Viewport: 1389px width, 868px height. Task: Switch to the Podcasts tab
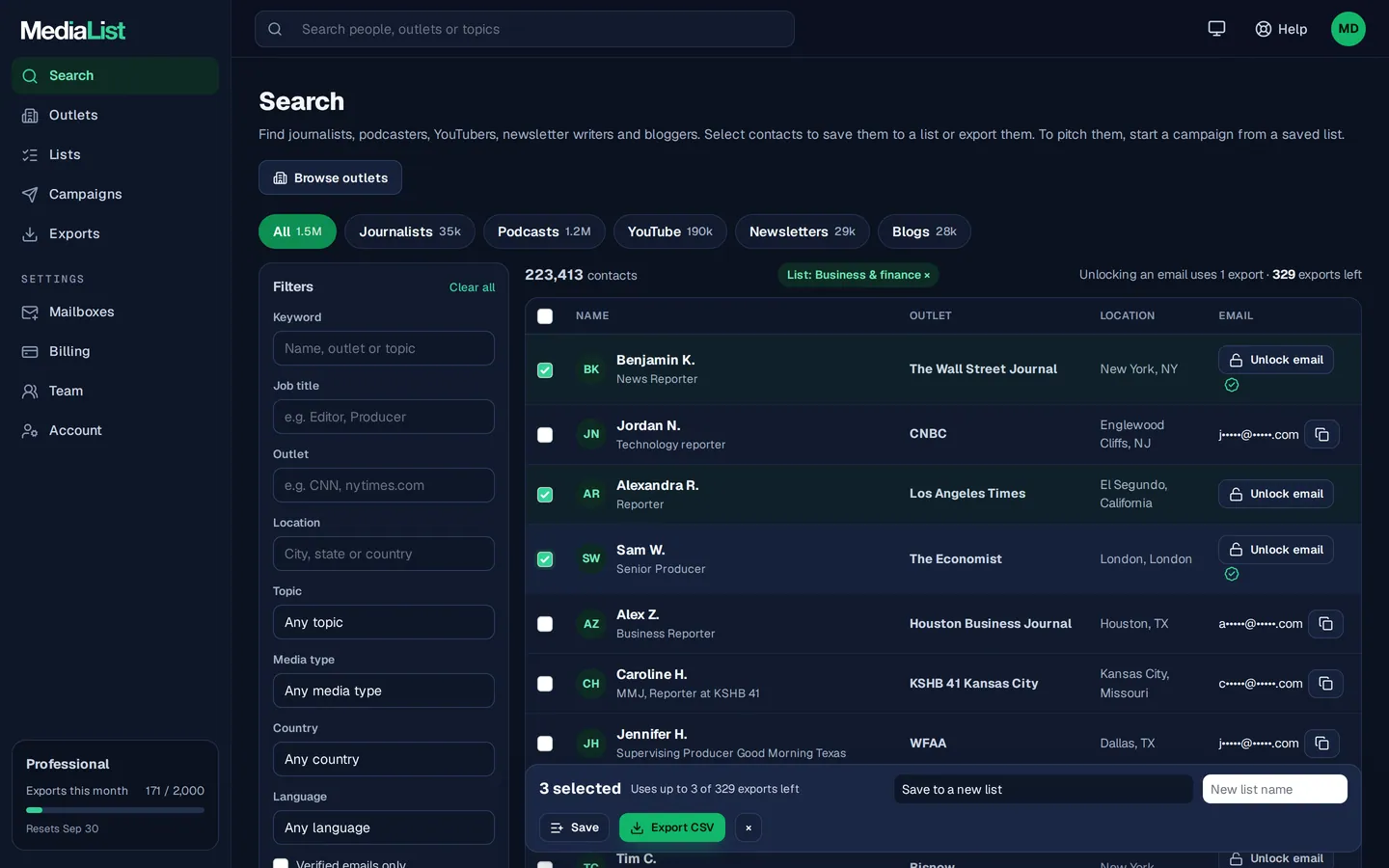544,231
